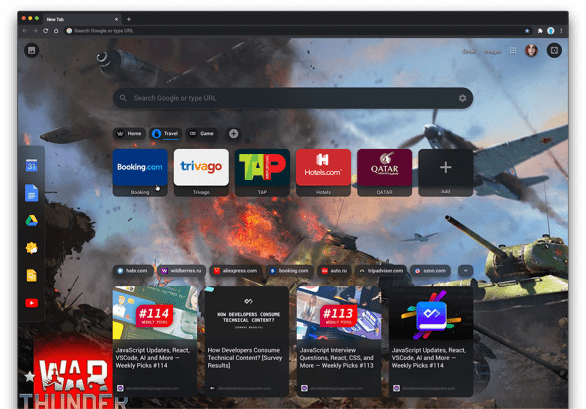Bookmark page with the star icon

pyautogui.click(x=527, y=31)
